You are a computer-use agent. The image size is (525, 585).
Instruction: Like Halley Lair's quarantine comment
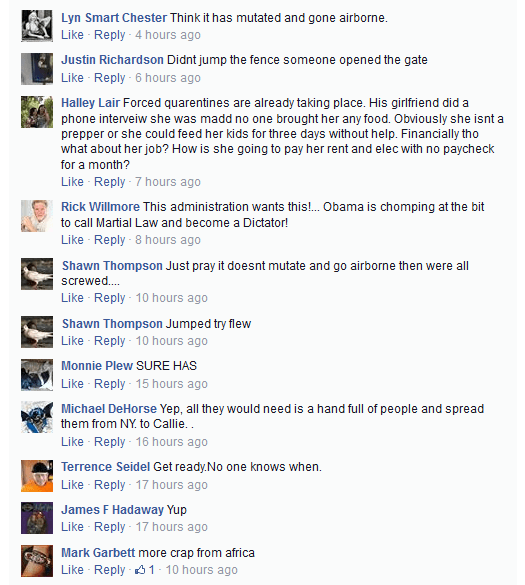(x=72, y=182)
